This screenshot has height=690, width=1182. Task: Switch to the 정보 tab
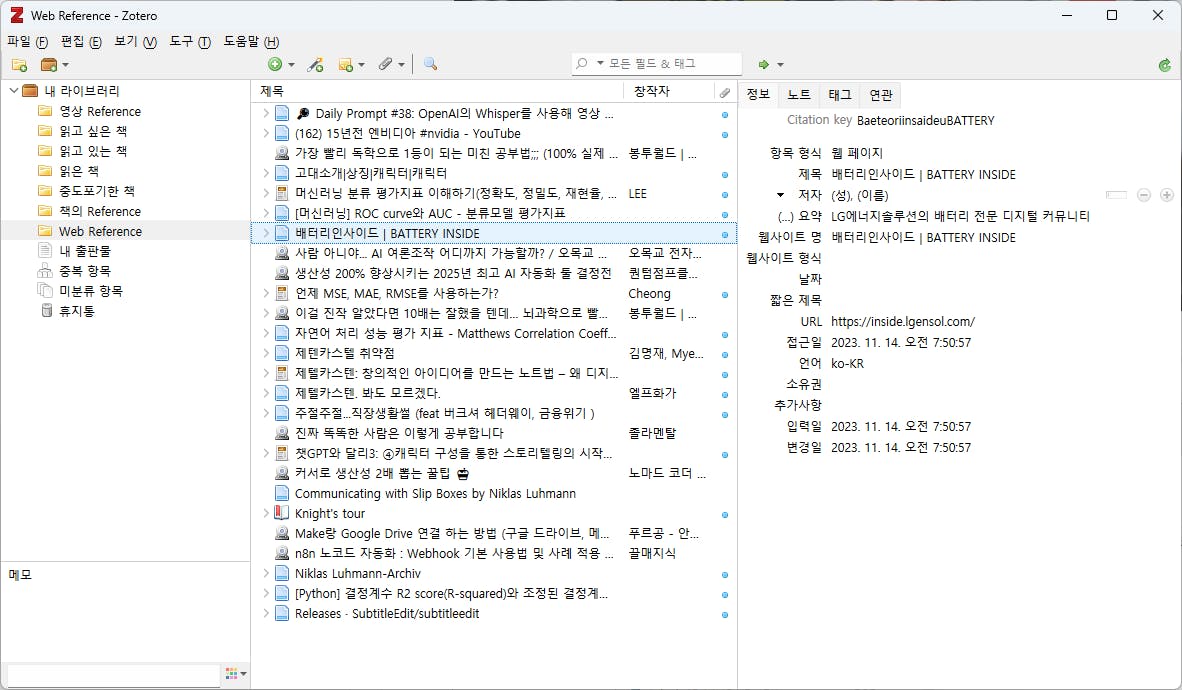point(758,94)
